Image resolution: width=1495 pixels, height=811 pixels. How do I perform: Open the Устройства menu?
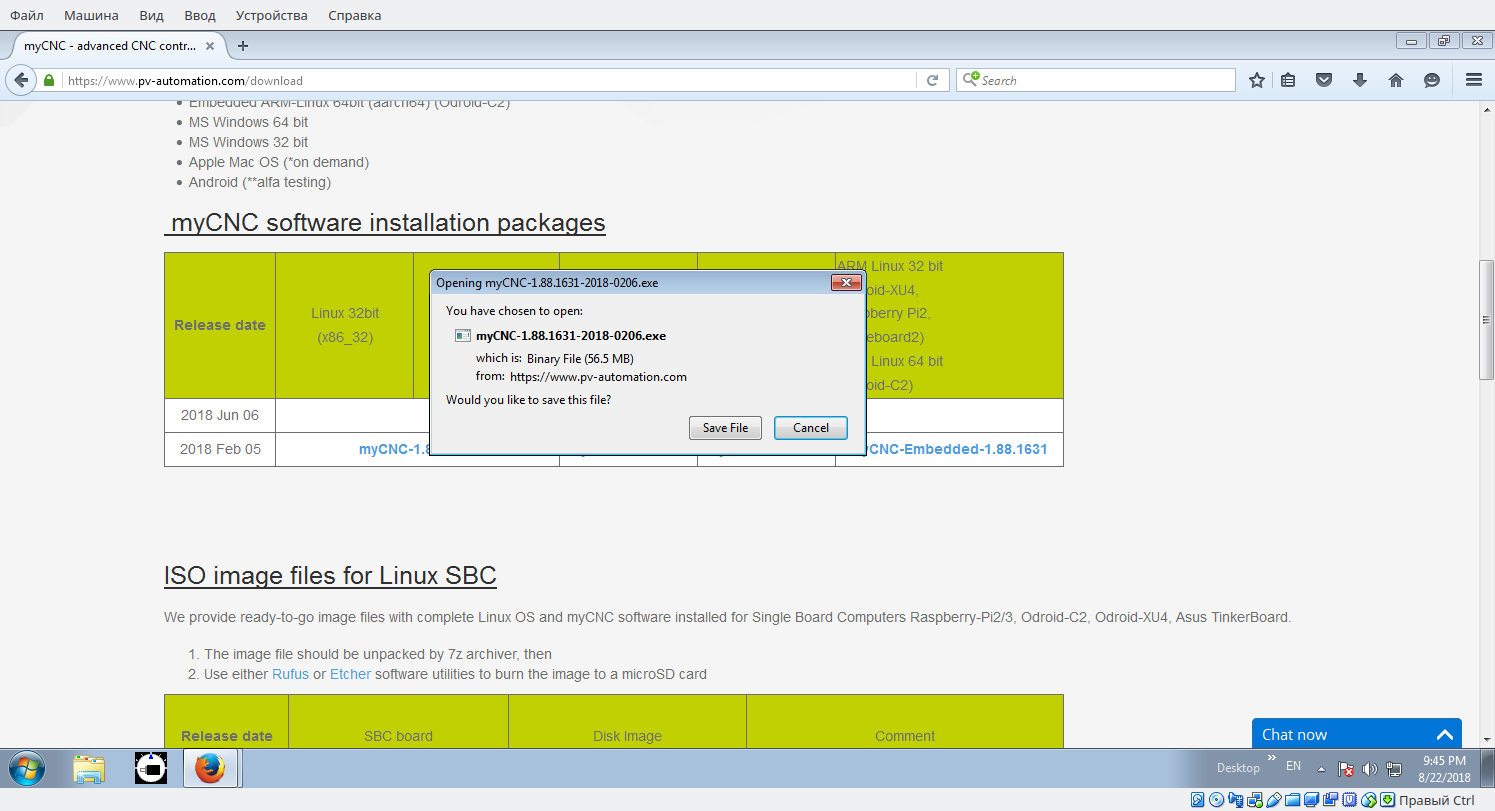pyautogui.click(x=271, y=15)
